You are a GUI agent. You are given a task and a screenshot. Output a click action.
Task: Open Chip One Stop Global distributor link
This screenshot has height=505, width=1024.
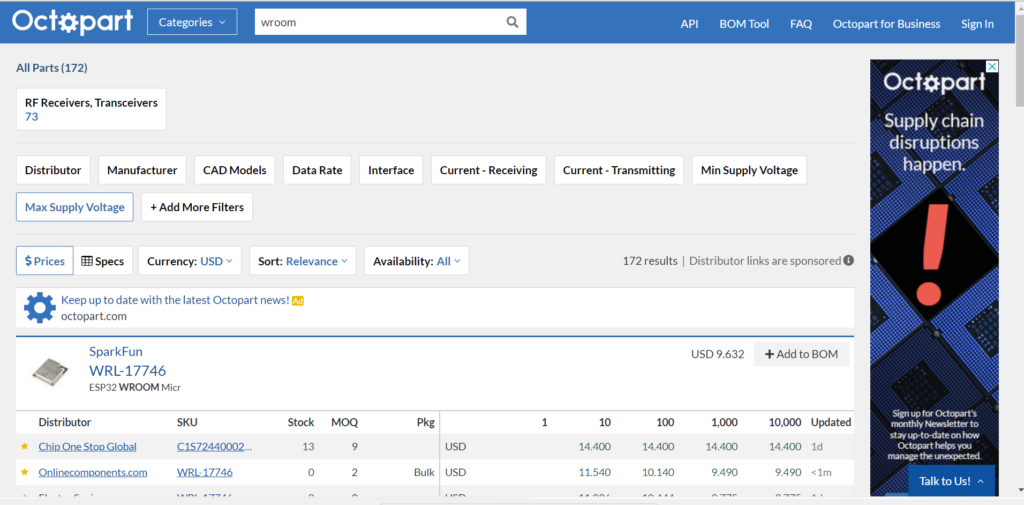pos(88,447)
